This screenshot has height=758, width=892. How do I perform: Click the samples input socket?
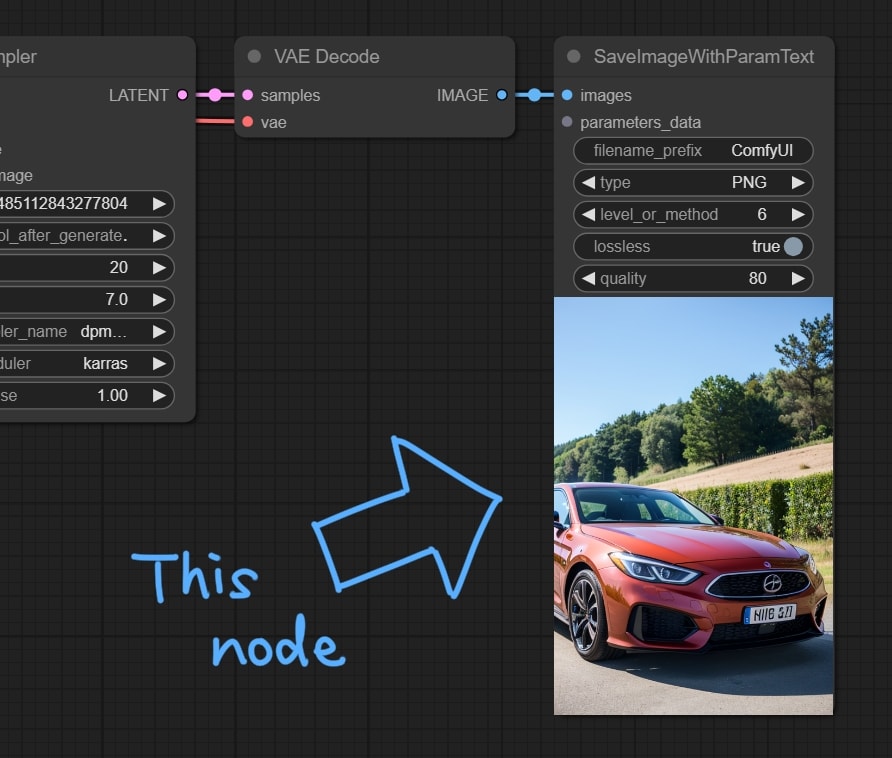(x=247, y=95)
